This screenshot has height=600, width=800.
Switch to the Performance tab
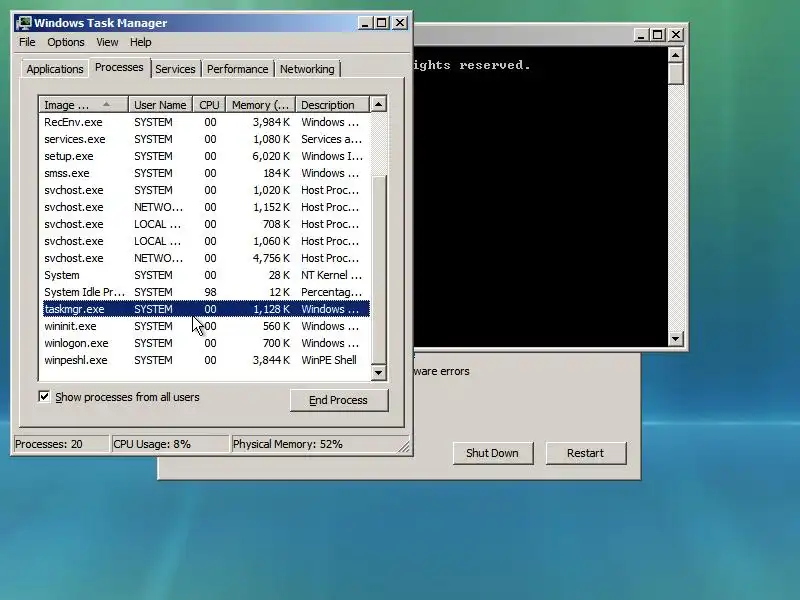tap(237, 69)
